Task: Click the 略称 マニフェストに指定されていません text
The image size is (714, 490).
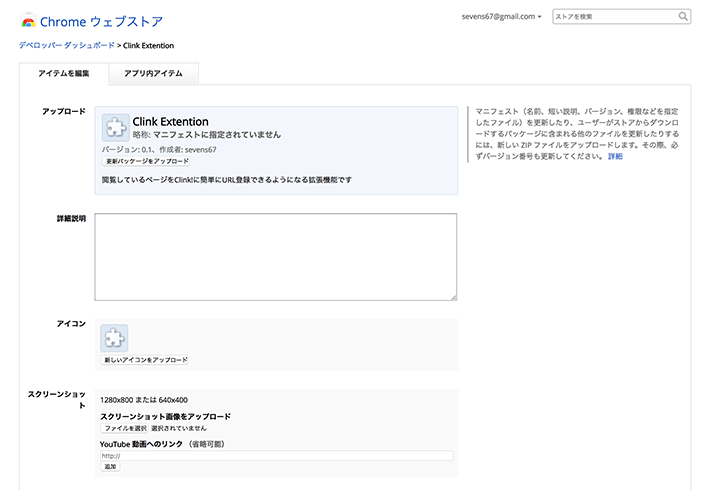Action: click(x=206, y=135)
